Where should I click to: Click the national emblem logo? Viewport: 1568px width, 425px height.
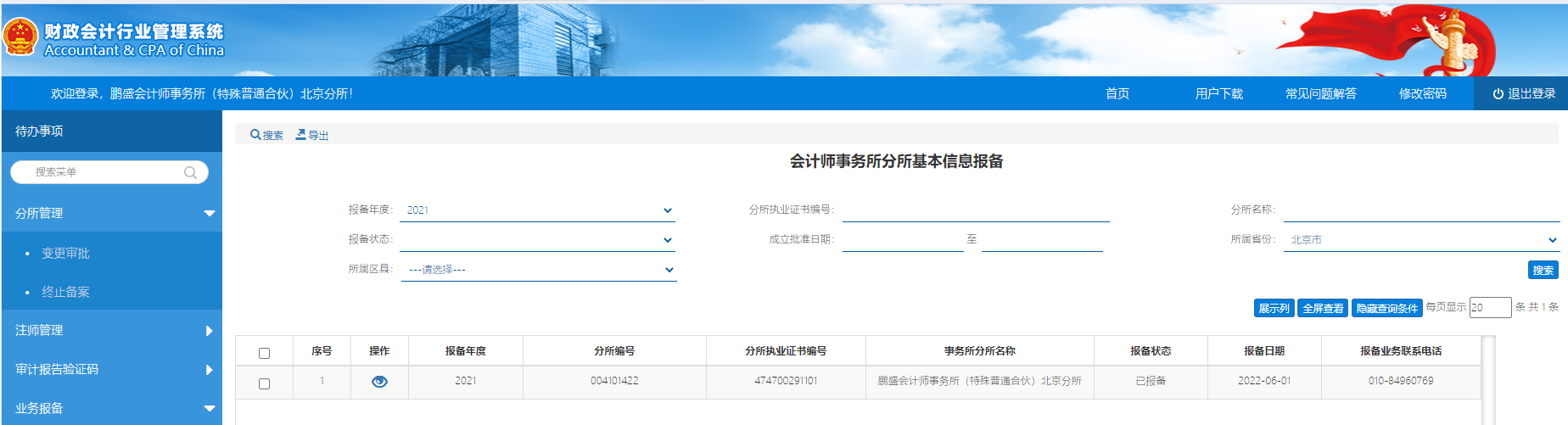click(20, 38)
